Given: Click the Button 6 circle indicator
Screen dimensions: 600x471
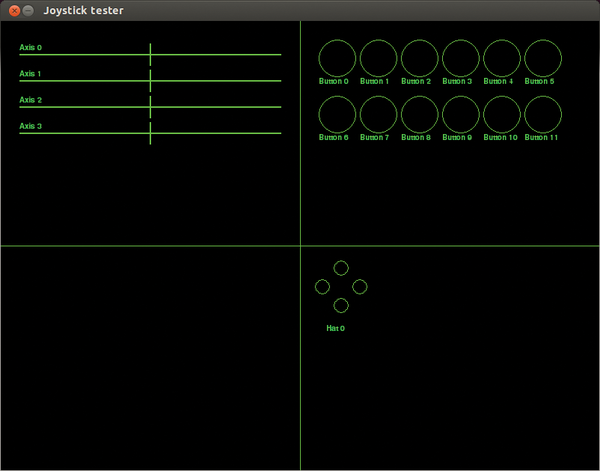Looking at the screenshot, I should [337, 114].
